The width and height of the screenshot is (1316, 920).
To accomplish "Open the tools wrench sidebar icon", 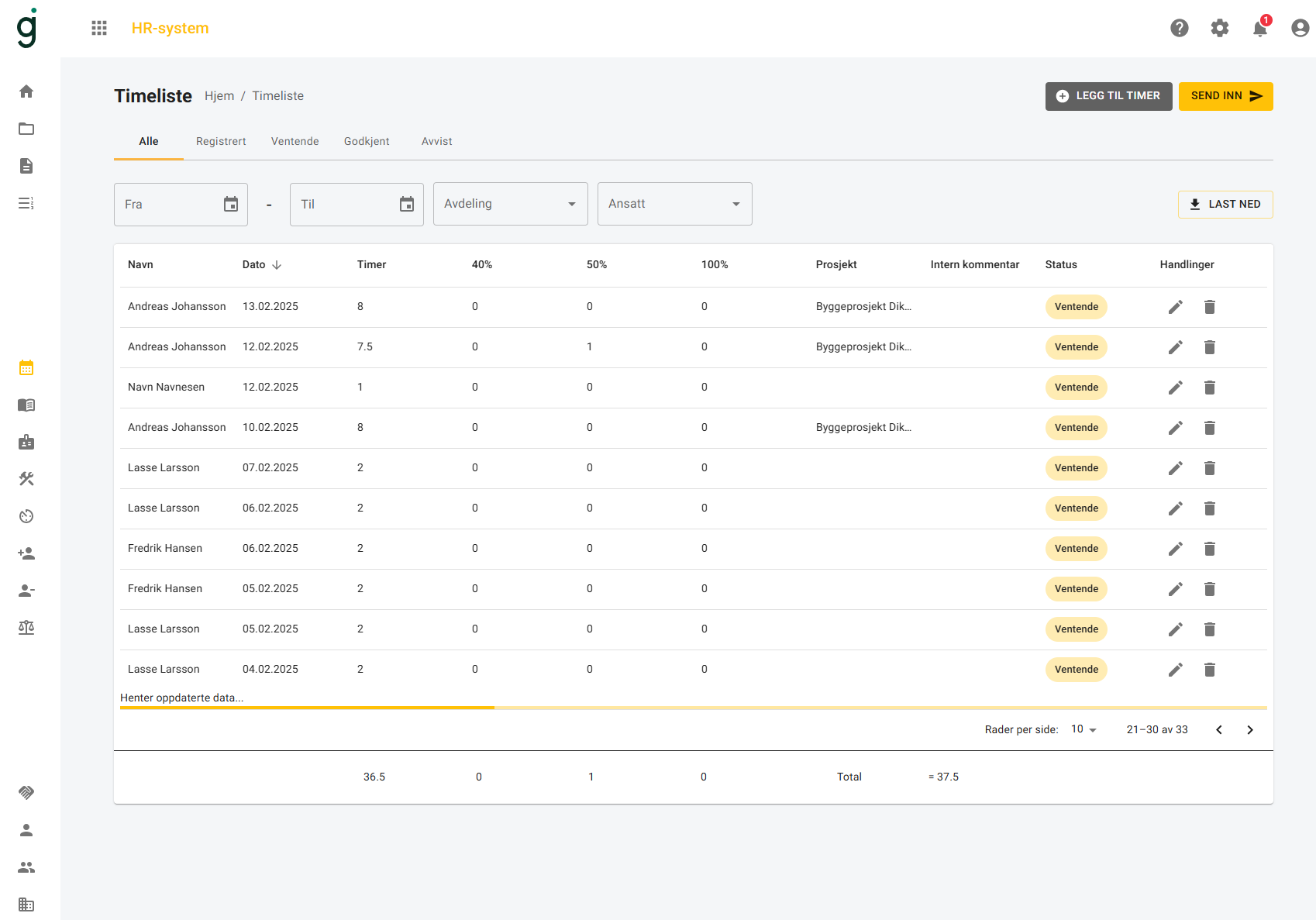I will point(26,479).
